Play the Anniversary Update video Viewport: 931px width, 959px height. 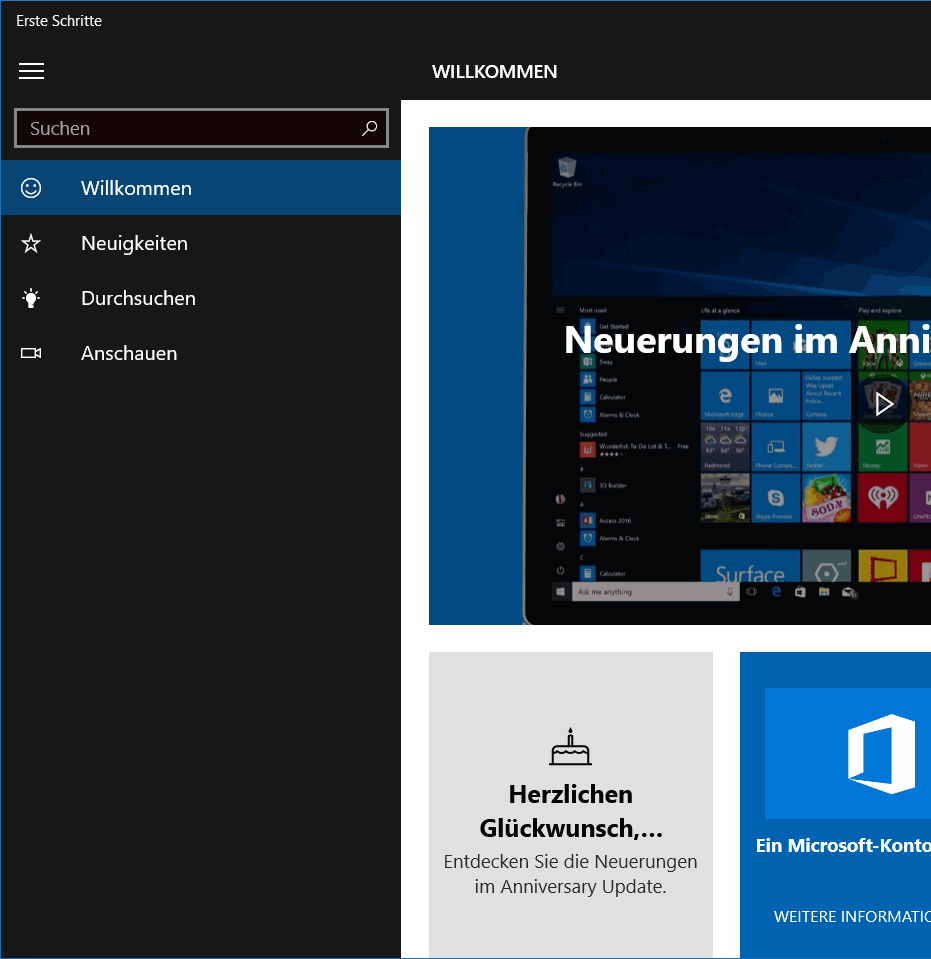point(883,404)
